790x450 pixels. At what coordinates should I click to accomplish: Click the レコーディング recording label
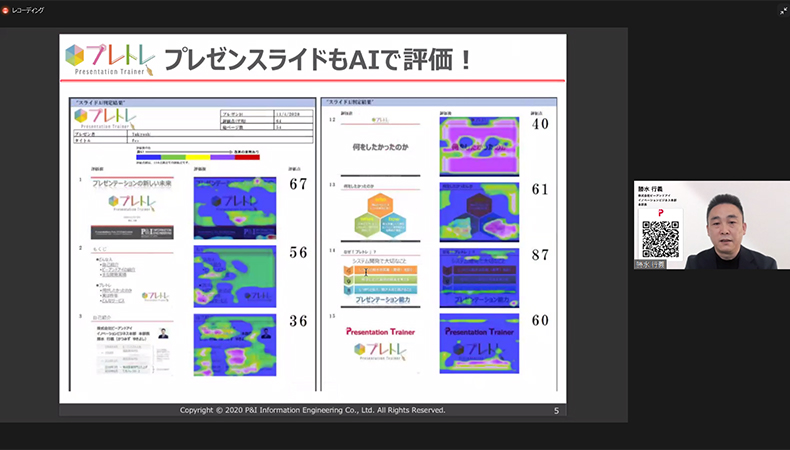[28, 10]
